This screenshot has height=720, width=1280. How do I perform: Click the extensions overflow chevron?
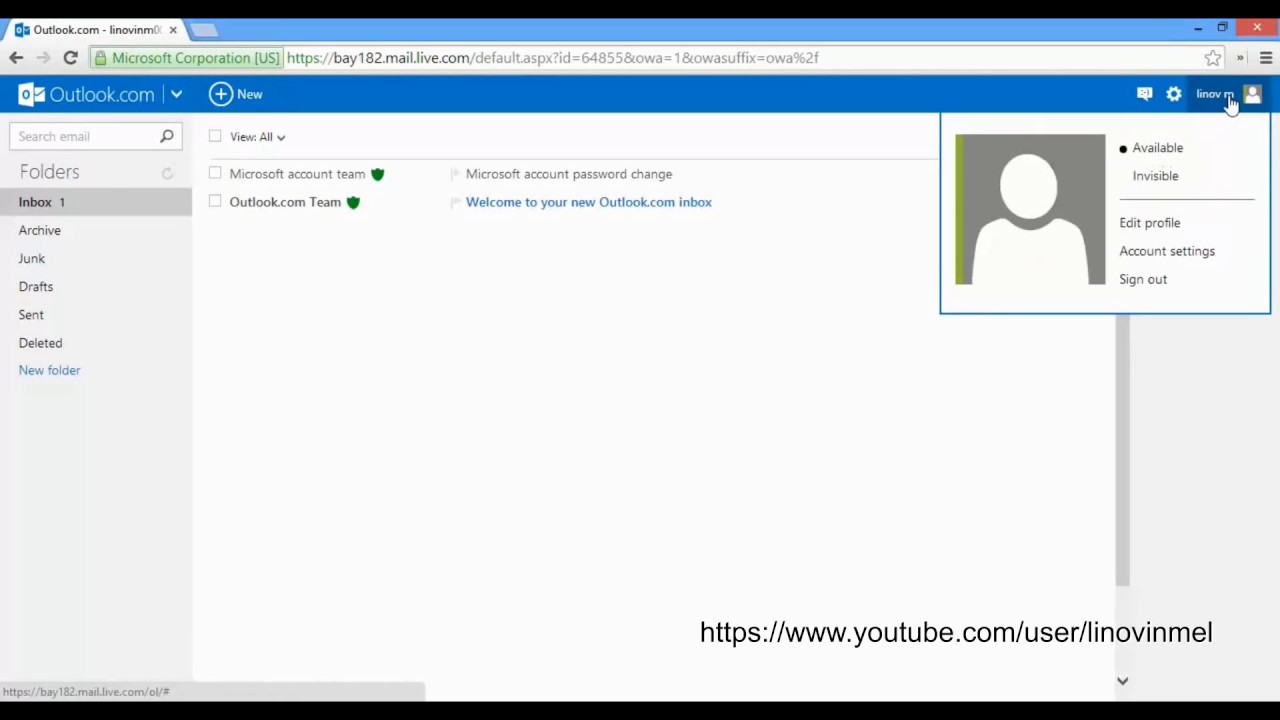pos(1240,58)
